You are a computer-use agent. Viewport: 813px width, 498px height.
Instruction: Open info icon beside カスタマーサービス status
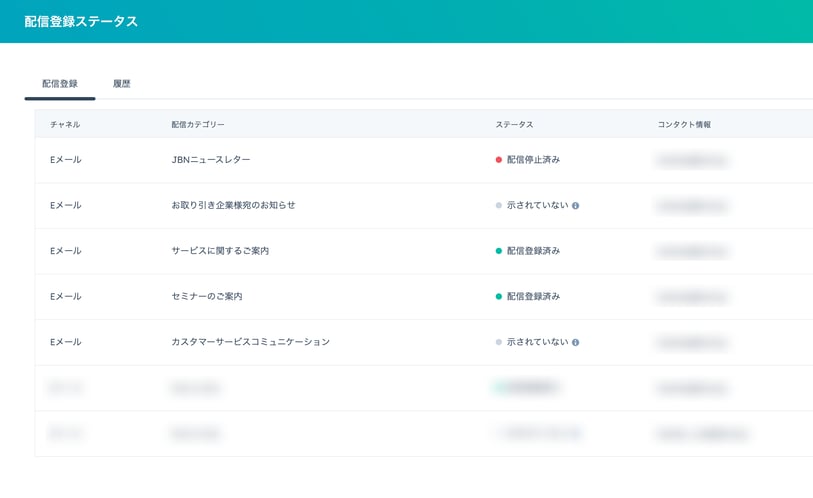[x=576, y=342]
